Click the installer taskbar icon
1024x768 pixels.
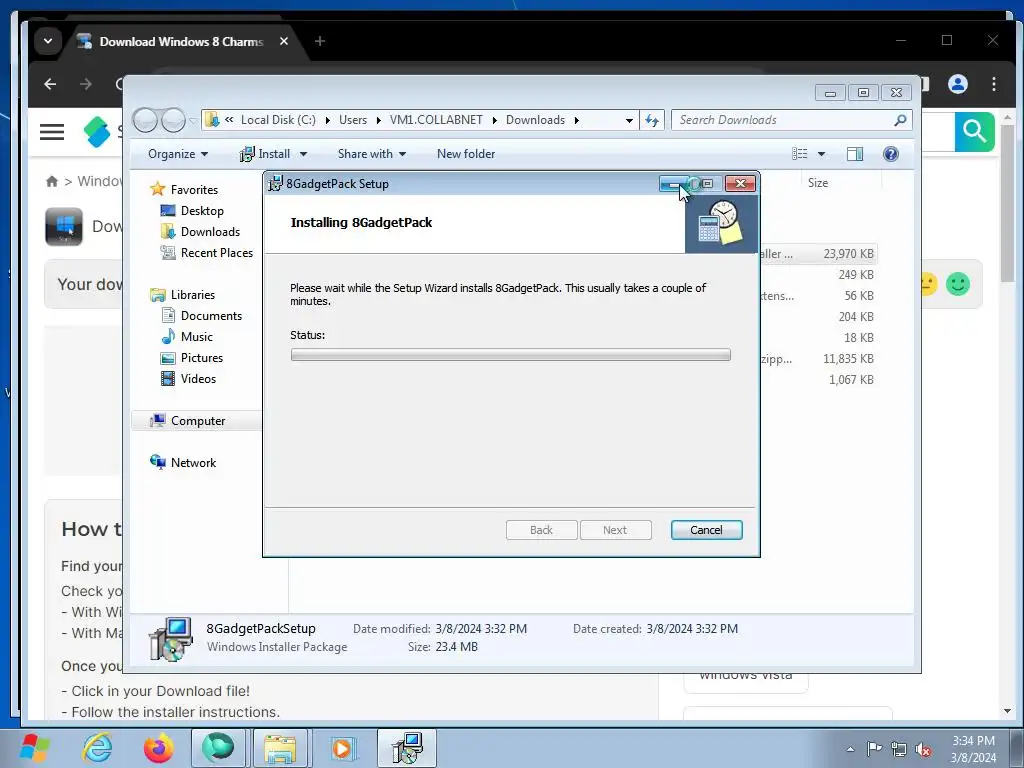pyautogui.click(x=407, y=748)
